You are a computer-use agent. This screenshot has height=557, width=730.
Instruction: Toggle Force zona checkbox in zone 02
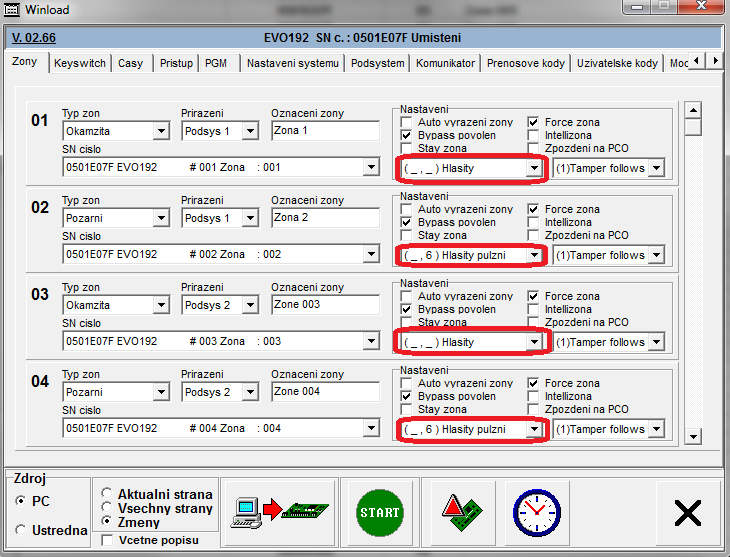click(x=533, y=209)
